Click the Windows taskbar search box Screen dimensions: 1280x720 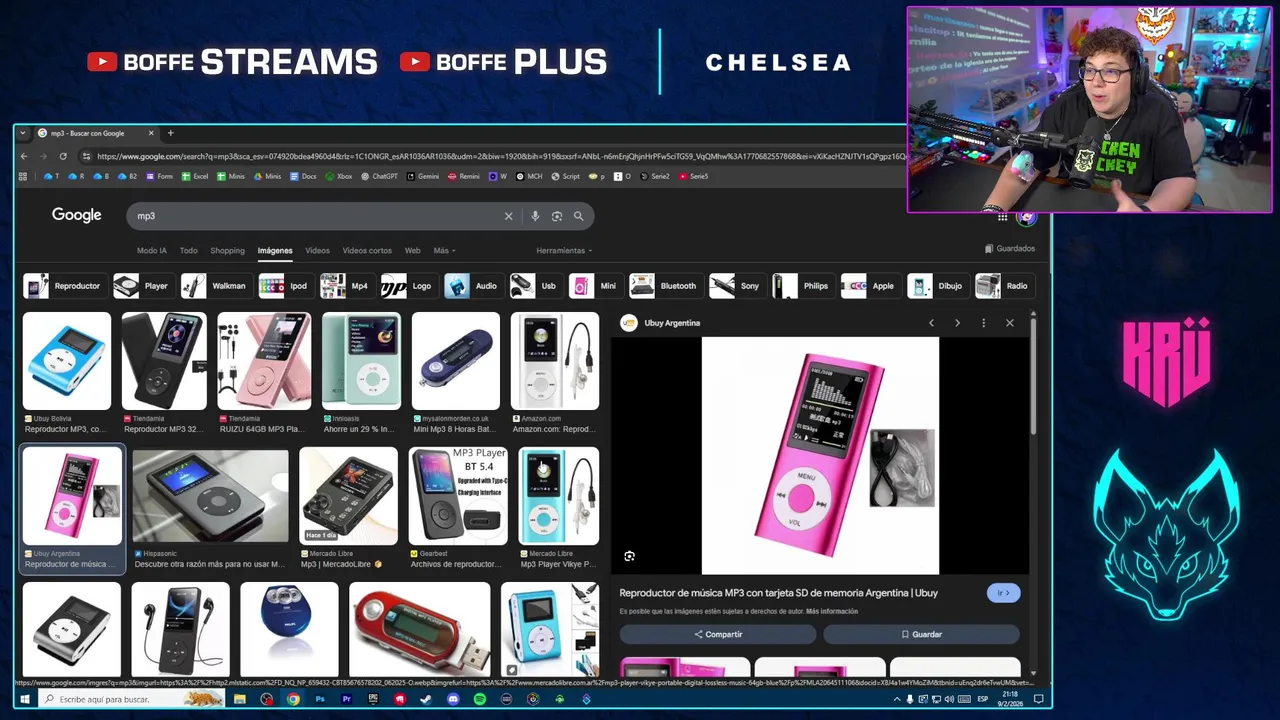click(130, 699)
